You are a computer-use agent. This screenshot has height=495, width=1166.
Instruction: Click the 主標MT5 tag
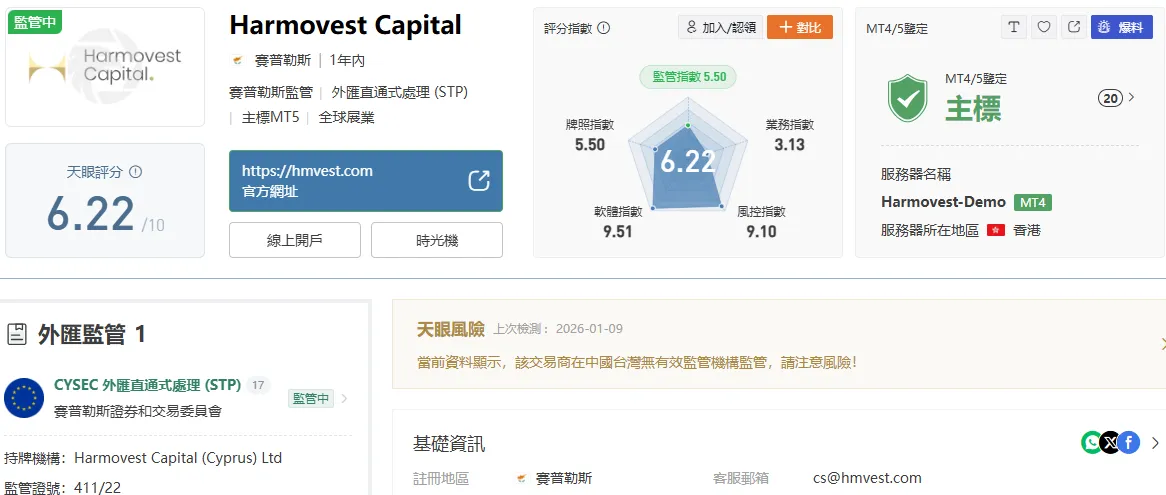pos(270,117)
